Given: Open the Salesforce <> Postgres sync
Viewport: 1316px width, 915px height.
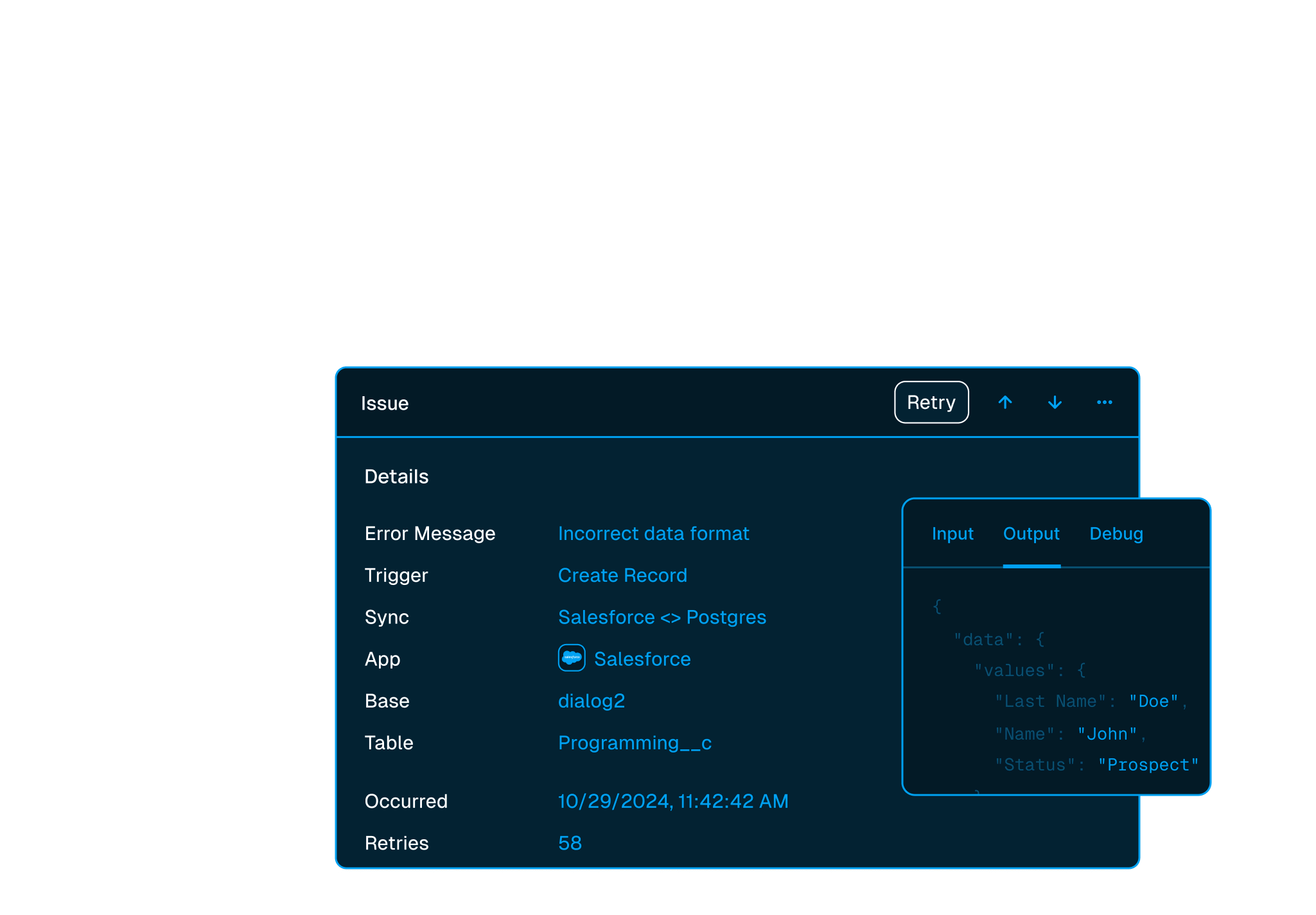Looking at the screenshot, I should pos(662,617).
